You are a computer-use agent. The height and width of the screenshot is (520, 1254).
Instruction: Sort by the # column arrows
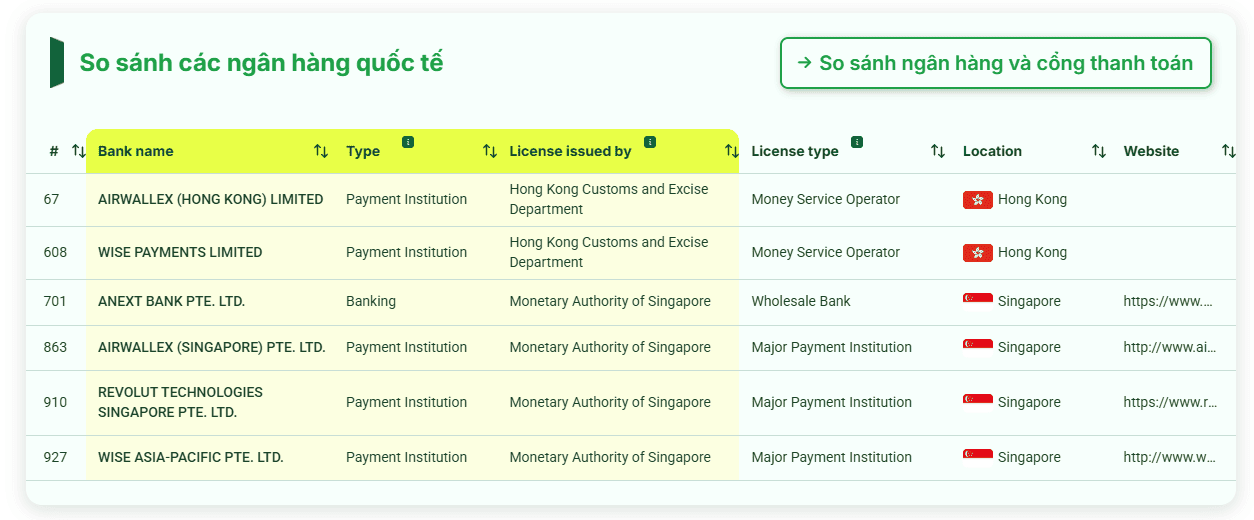(x=79, y=151)
